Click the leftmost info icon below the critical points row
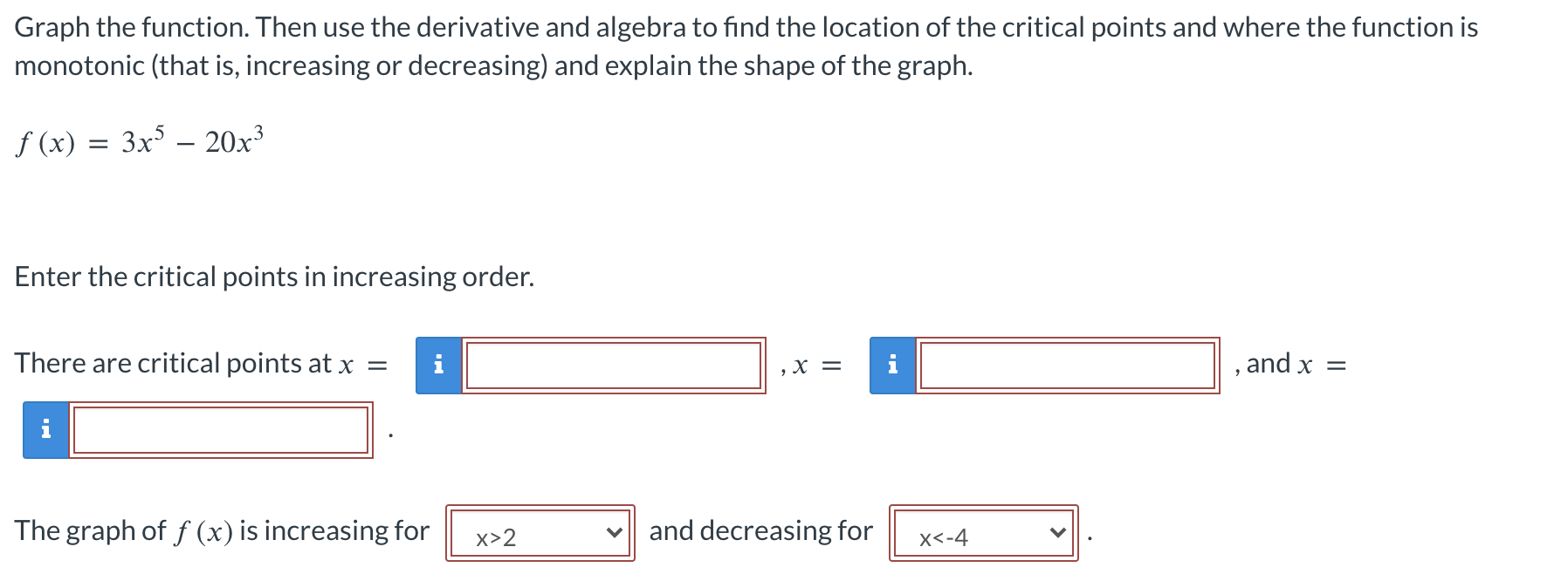The width and height of the screenshot is (1568, 588). (45, 427)
